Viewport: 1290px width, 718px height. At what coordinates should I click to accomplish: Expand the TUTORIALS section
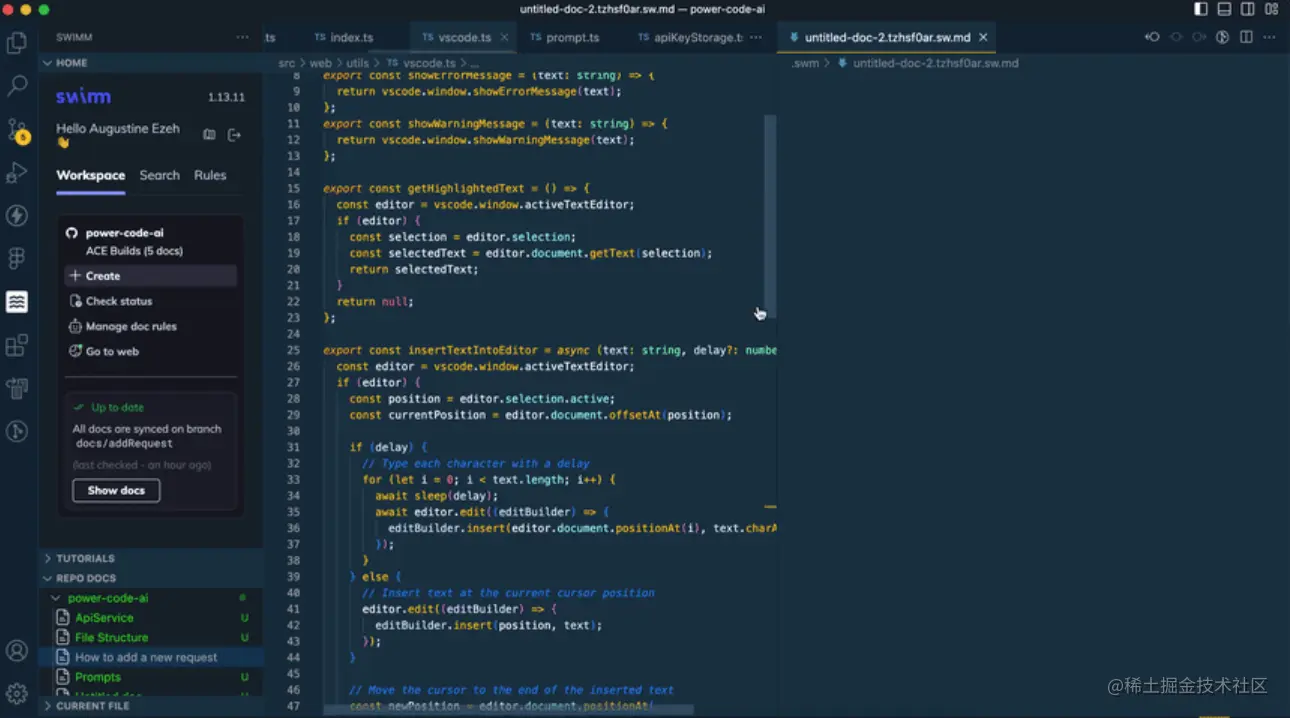[150, 558]
